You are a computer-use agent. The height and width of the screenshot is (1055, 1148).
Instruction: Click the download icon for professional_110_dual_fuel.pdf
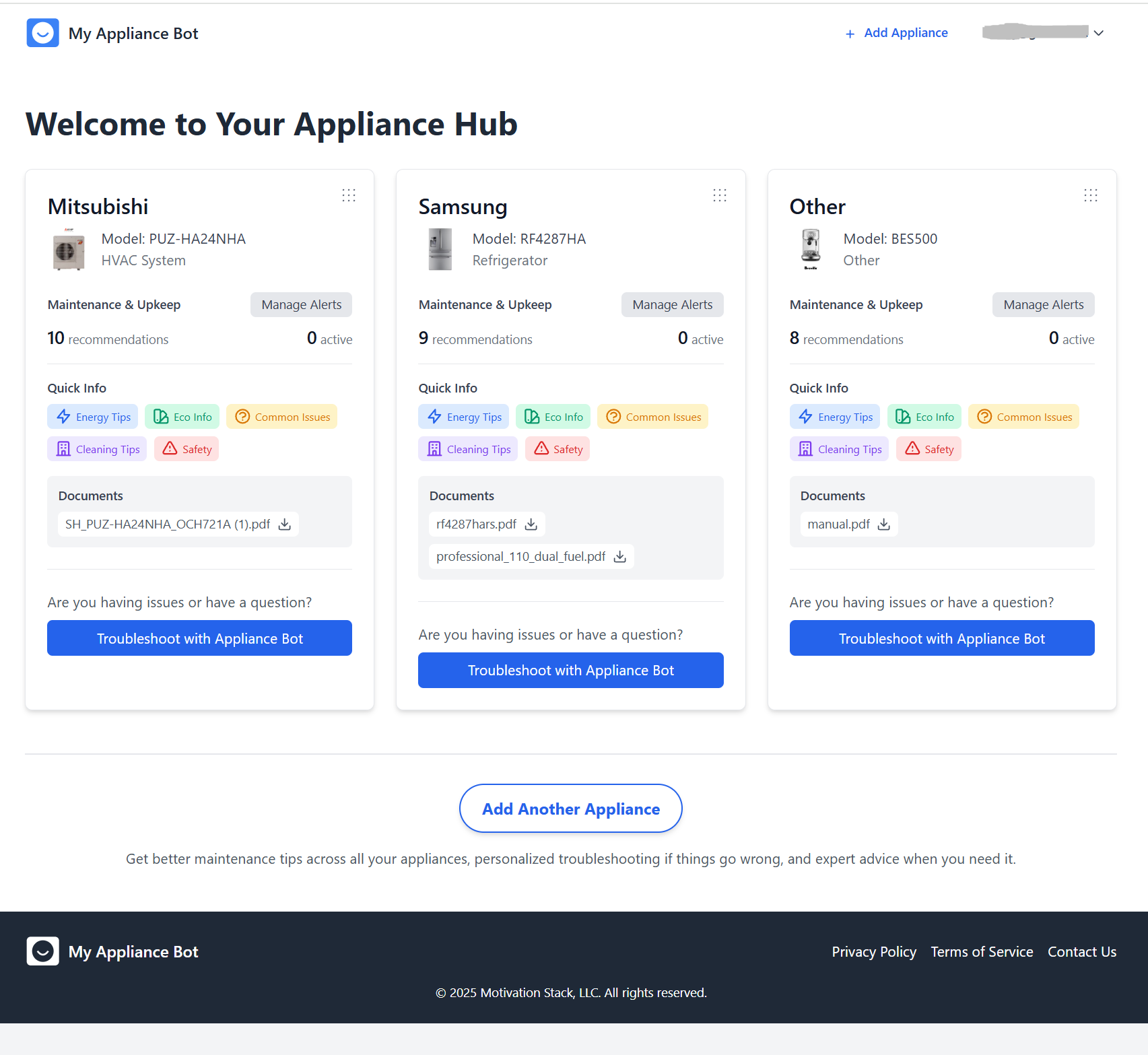[619, 556]
